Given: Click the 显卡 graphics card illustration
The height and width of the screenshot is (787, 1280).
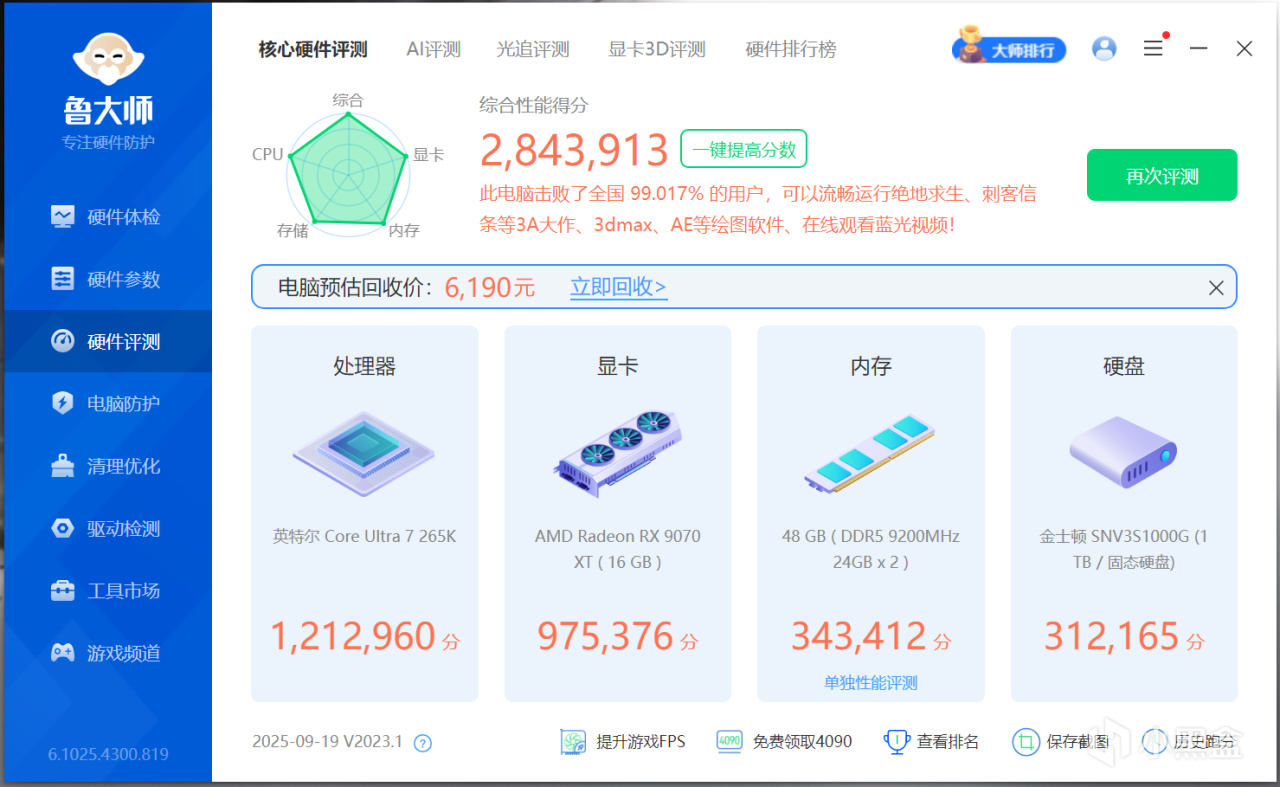Looking at the screenshot, I should tap(617, 452).
